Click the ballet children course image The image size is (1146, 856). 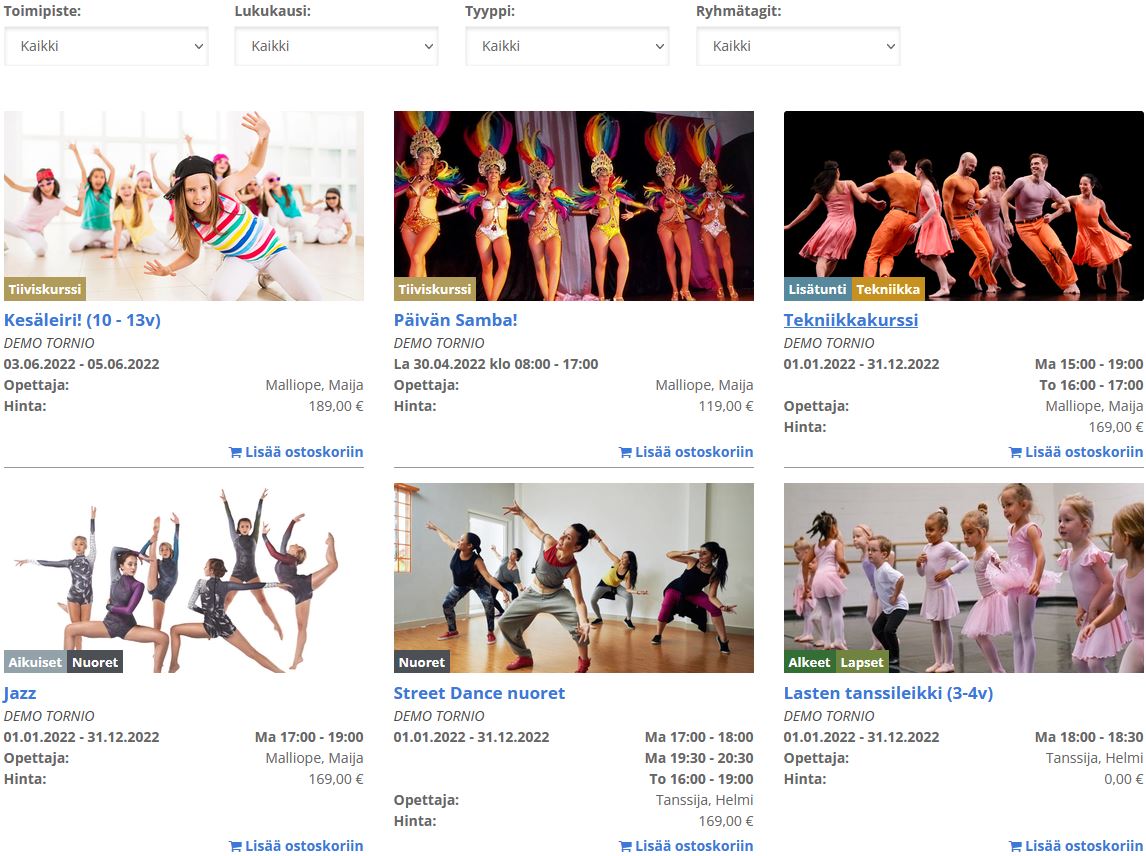click(x=963, y=578)
